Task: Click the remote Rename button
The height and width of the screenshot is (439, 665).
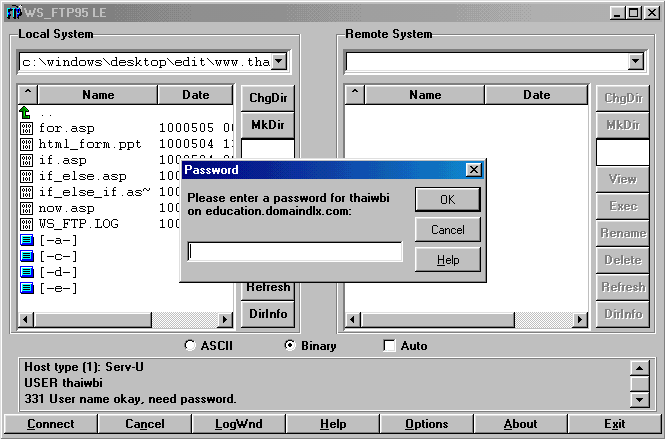Action: coord(623,233)
